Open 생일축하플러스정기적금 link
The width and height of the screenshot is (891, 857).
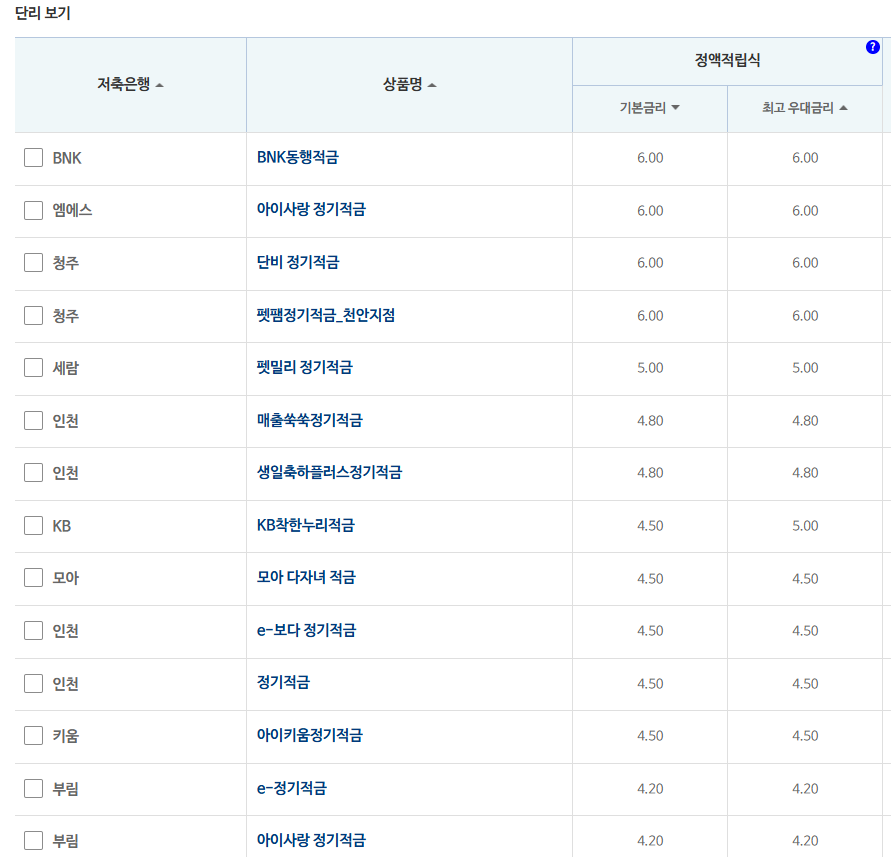point(329,473)
